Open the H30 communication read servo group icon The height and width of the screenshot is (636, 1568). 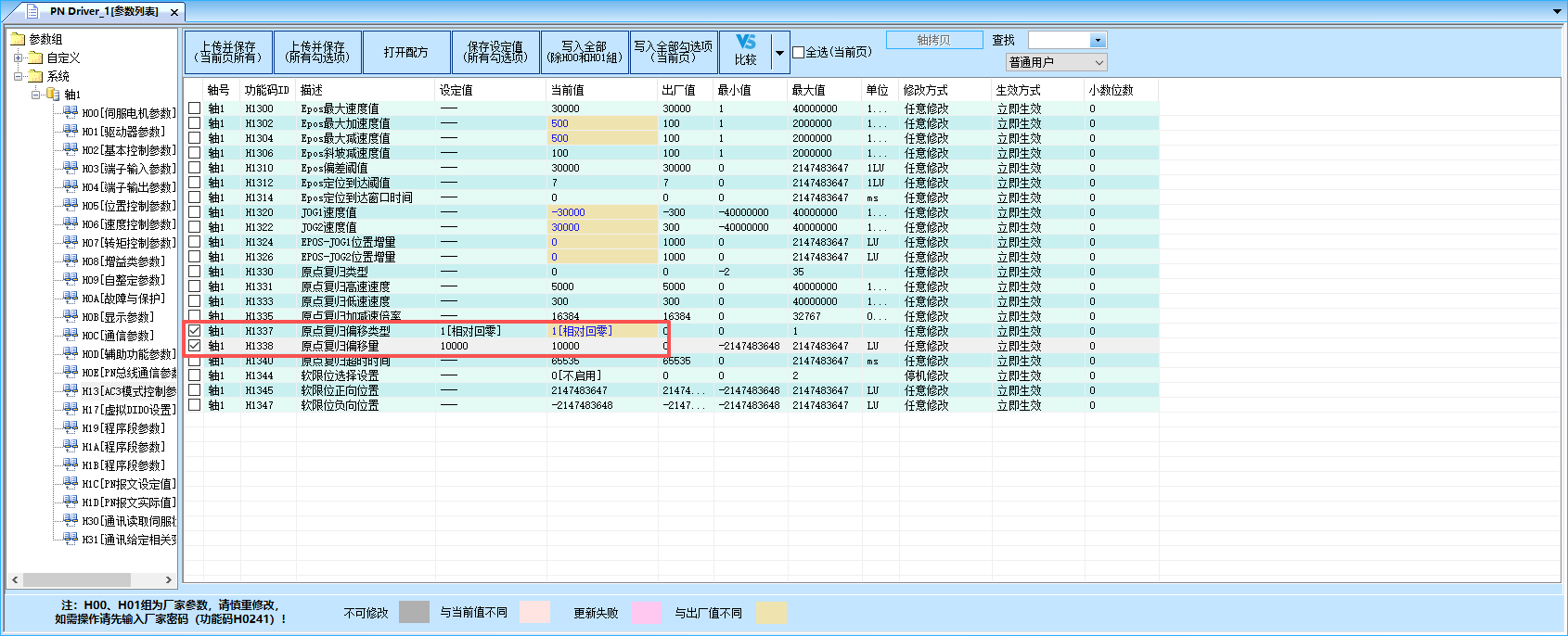(x=71, y=520)
